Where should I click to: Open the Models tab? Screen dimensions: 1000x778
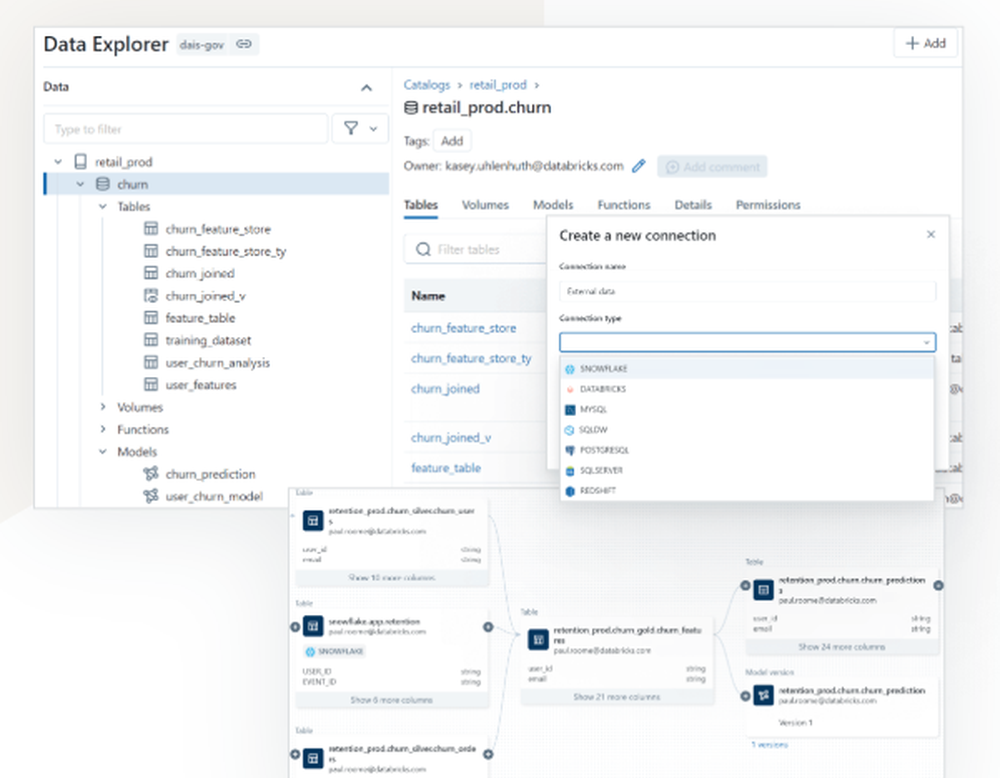click(x=553, y=205)
